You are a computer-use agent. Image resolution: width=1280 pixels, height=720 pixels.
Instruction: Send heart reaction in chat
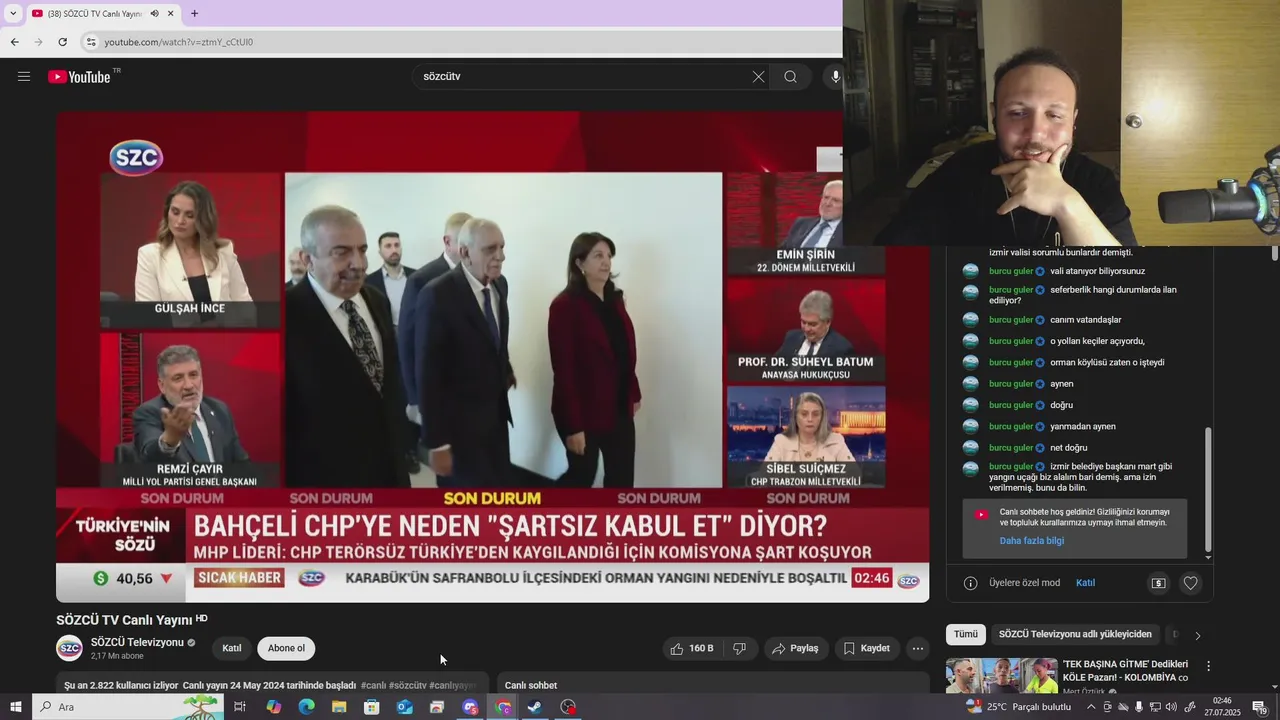(x=1190, y=583)
